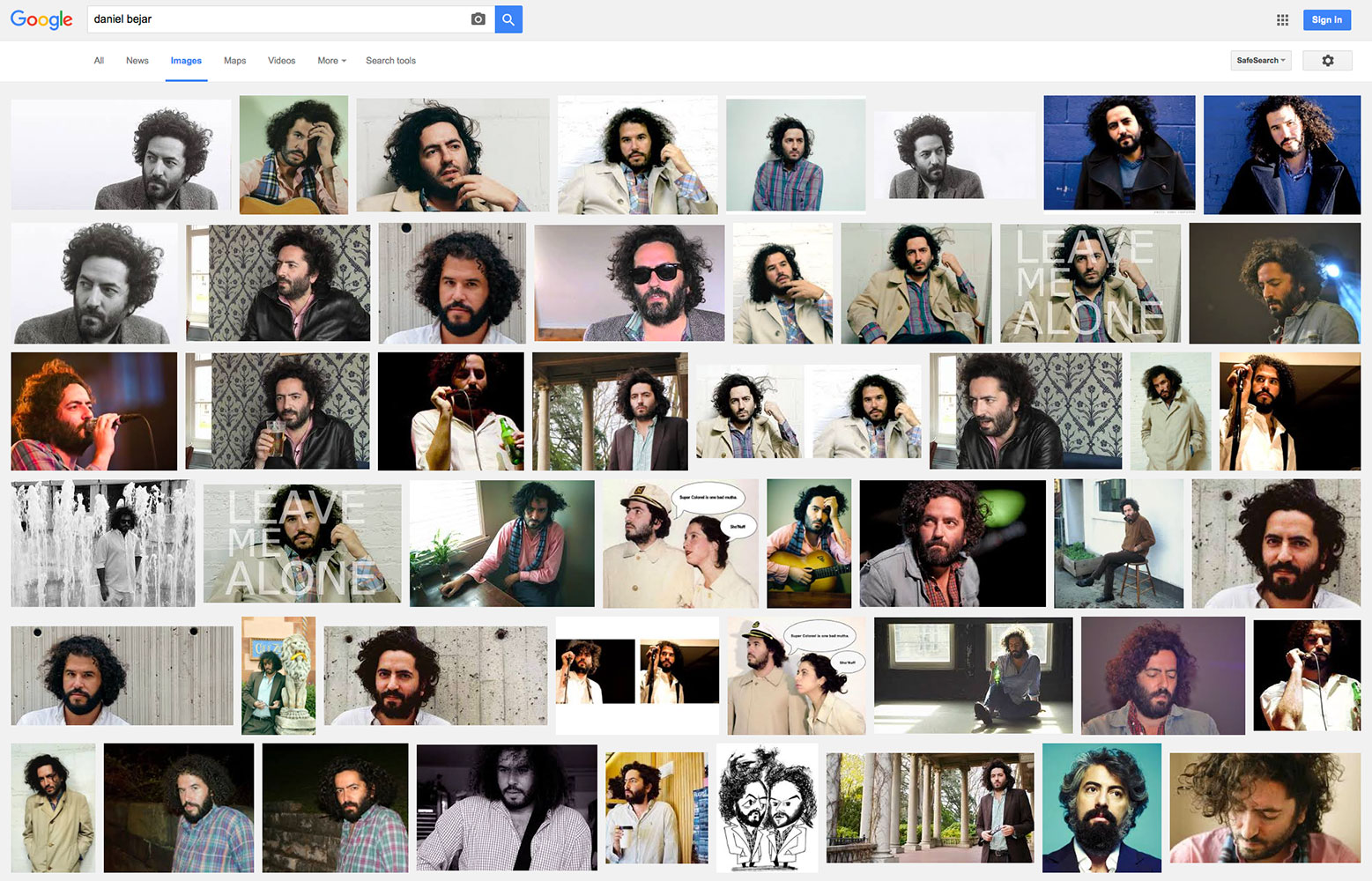Click the Google logo
Screen dimensions: 1372x881
(x=41, y=19)
